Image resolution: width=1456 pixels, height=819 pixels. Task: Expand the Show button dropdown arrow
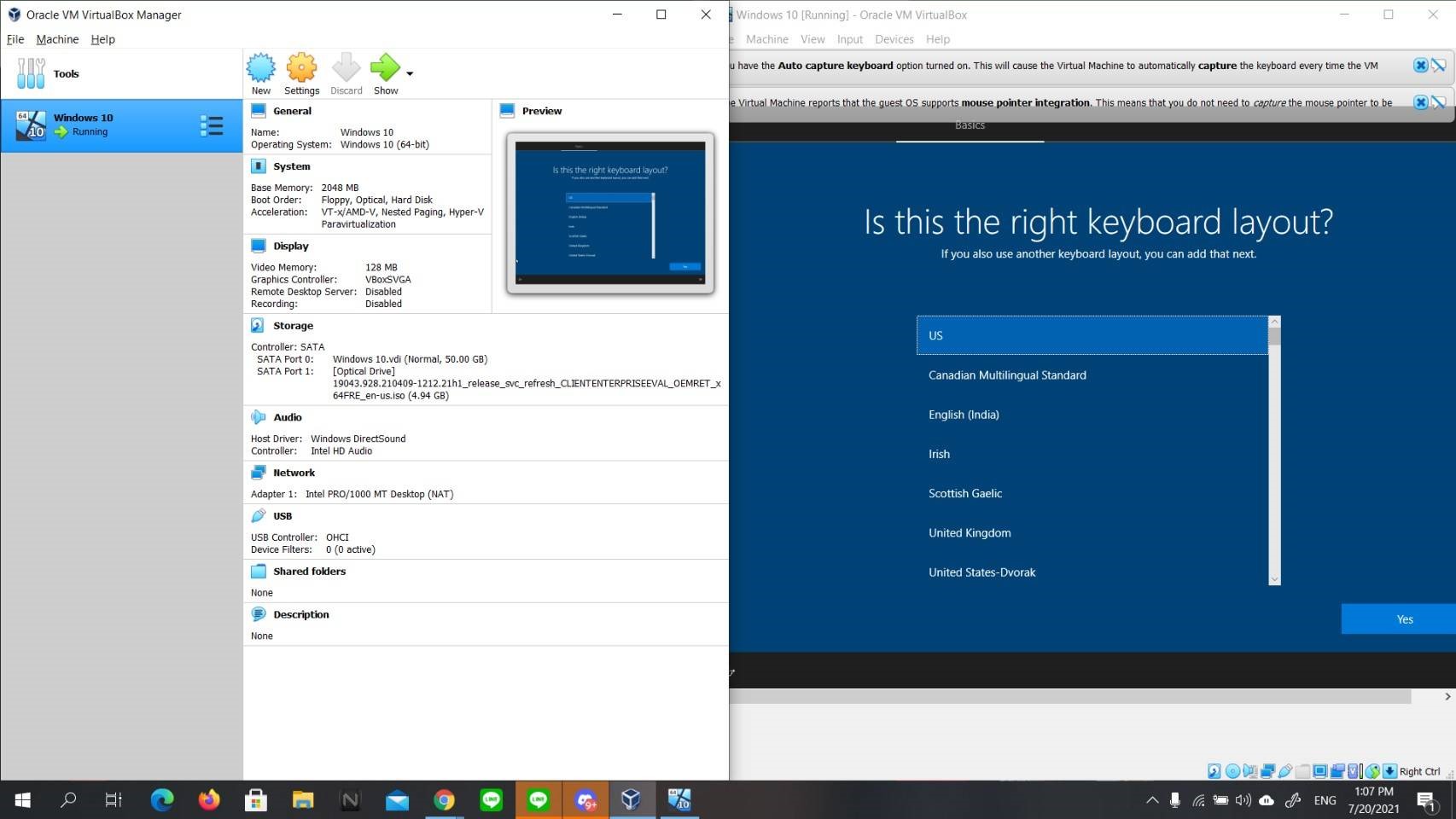click(x=410, y=73)
